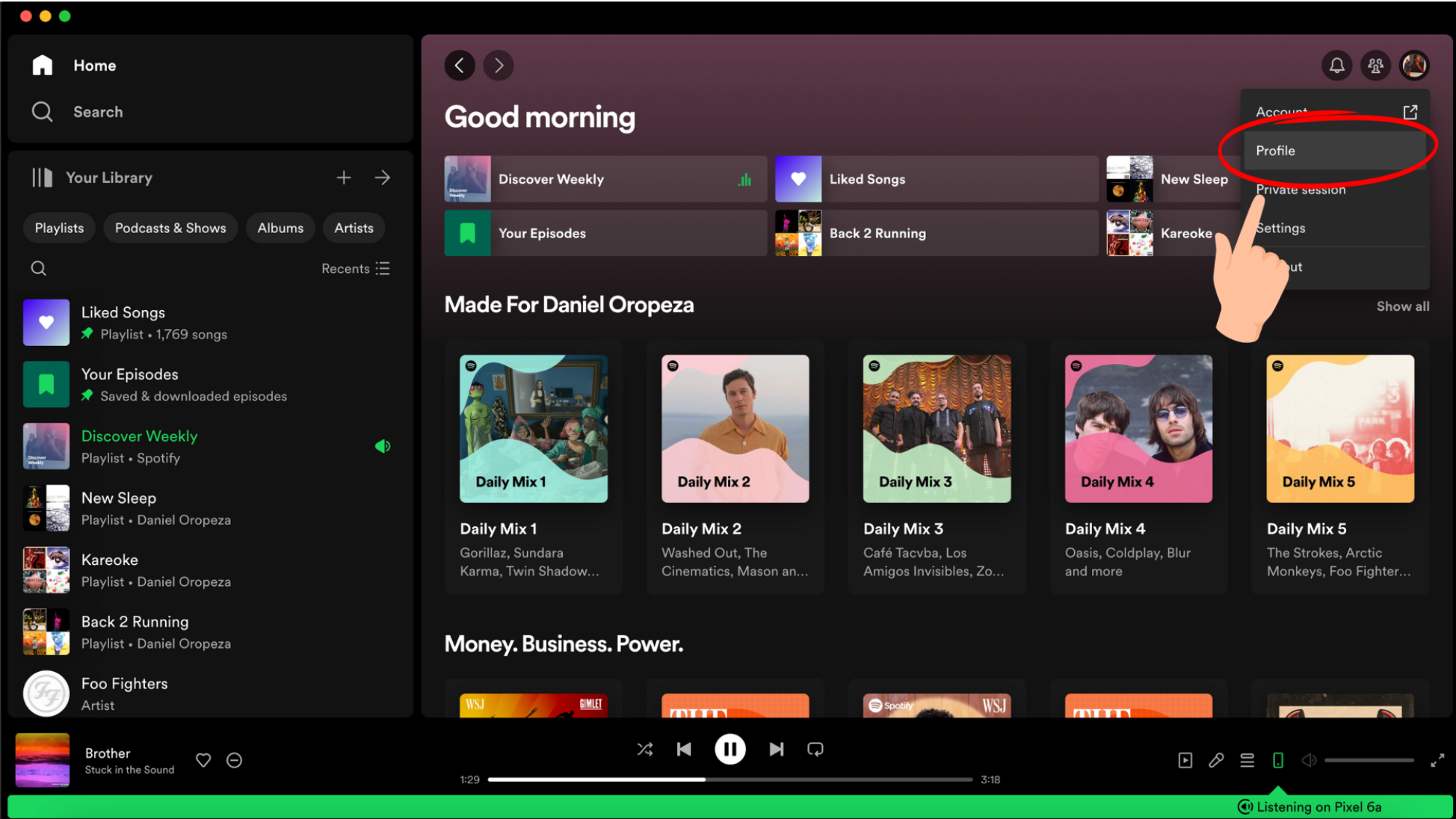Toggle repeat mode

click(x=815, y=749)
